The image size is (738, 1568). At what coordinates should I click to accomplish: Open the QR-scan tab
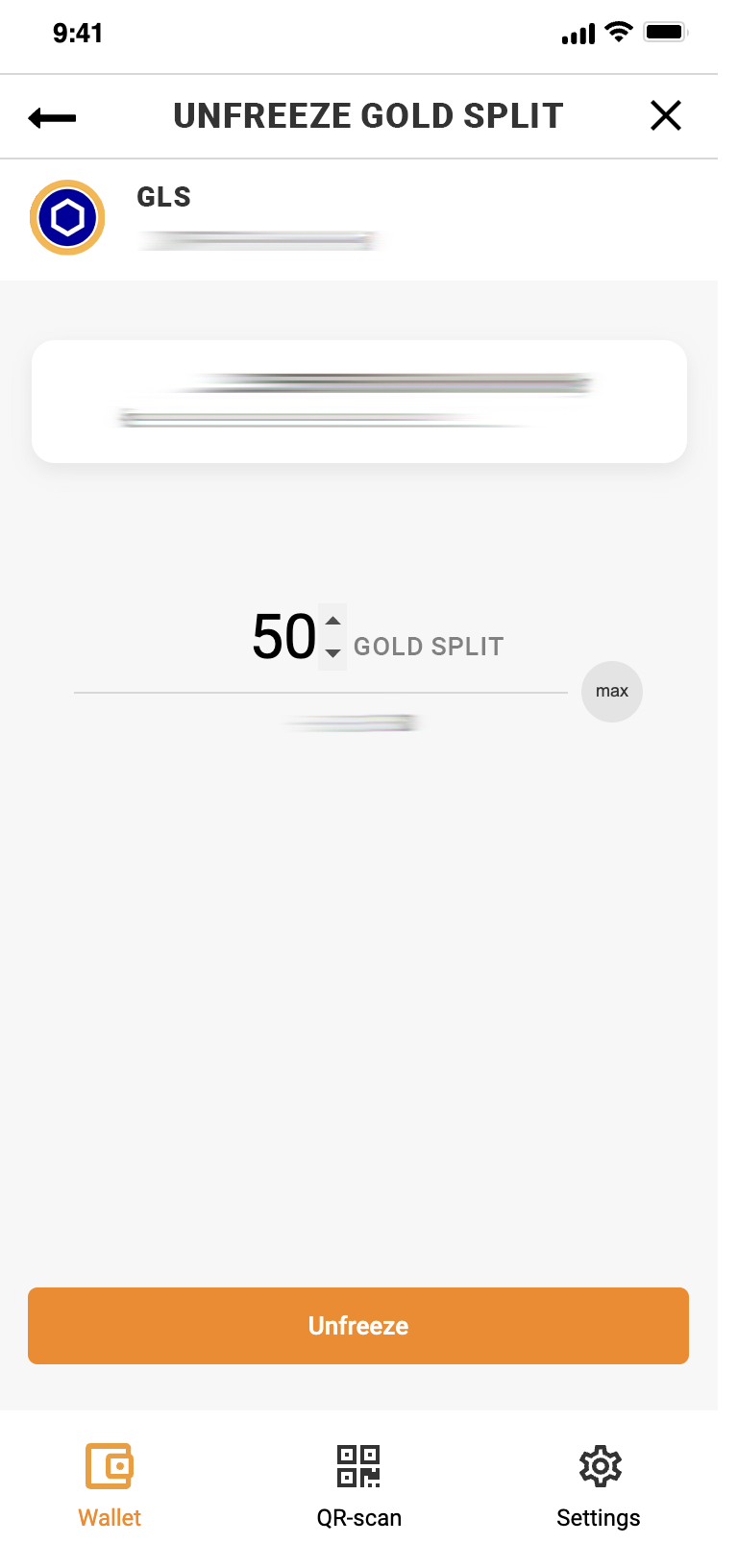click(x=358, y=1484)
